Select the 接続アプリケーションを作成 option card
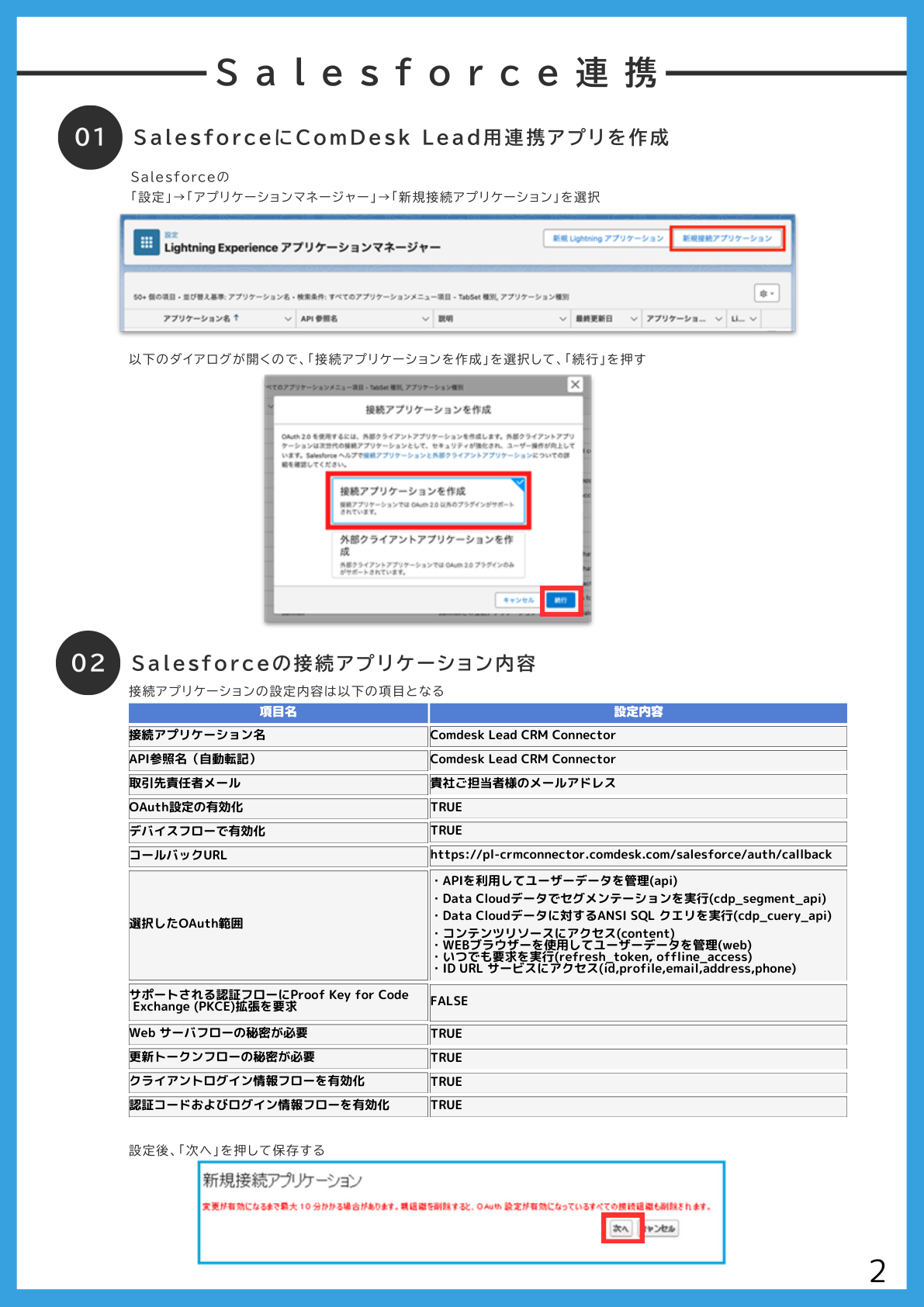Viewport: 924px width, 1307px height. tap(428, 500)
